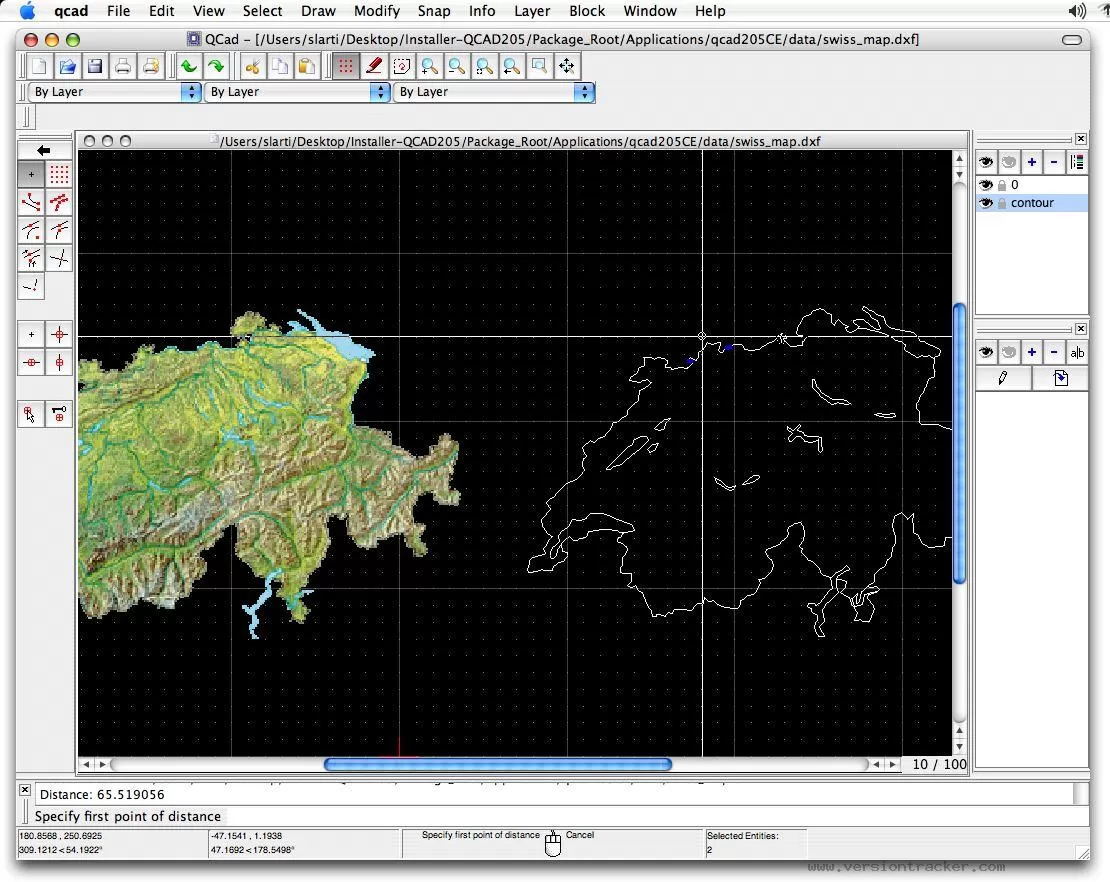Redo using the green forward arrow

[x=216, y=67]
